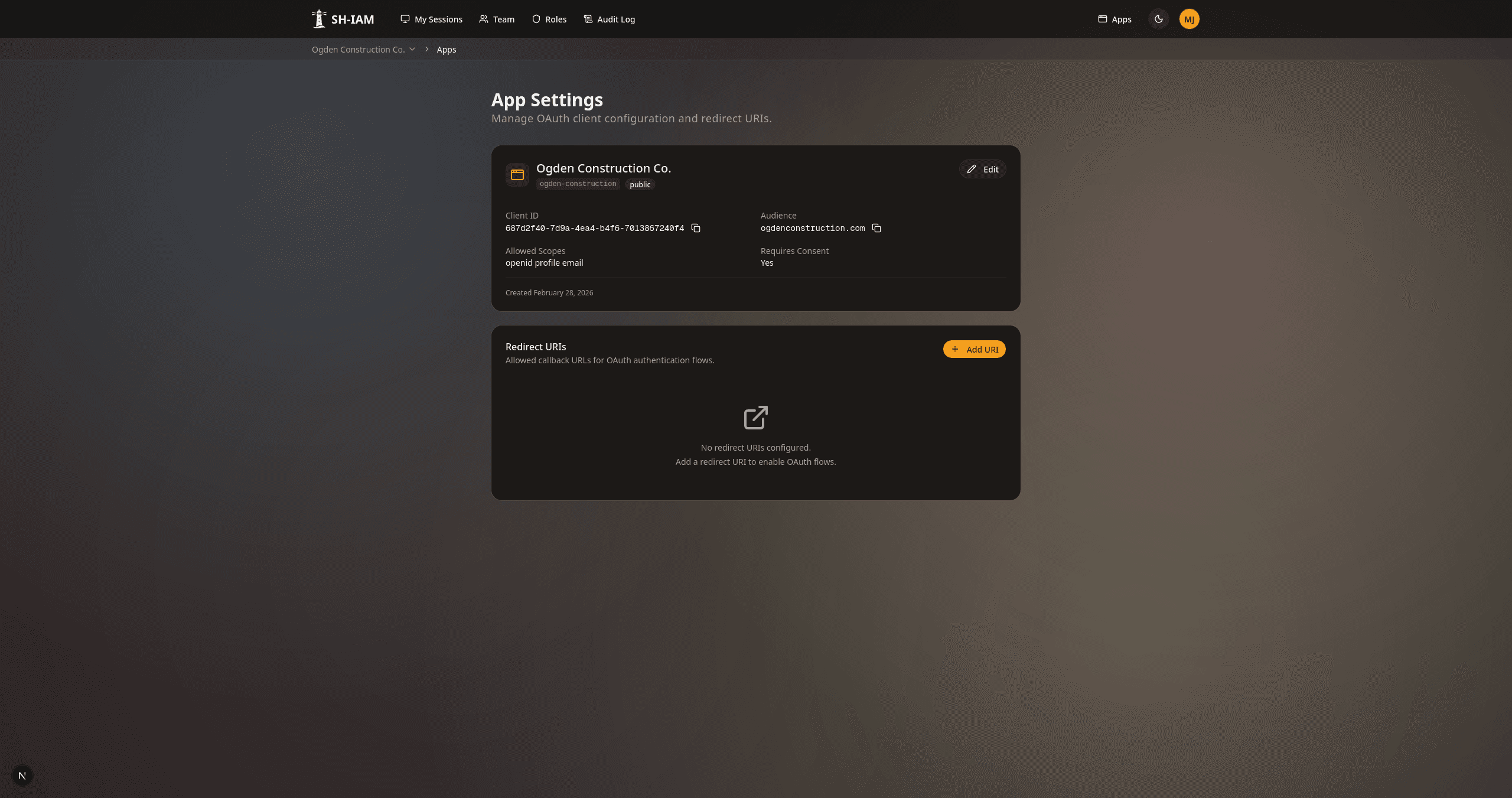Click the app icon beside Ogden Construction Co.

(x=517, y=174)
